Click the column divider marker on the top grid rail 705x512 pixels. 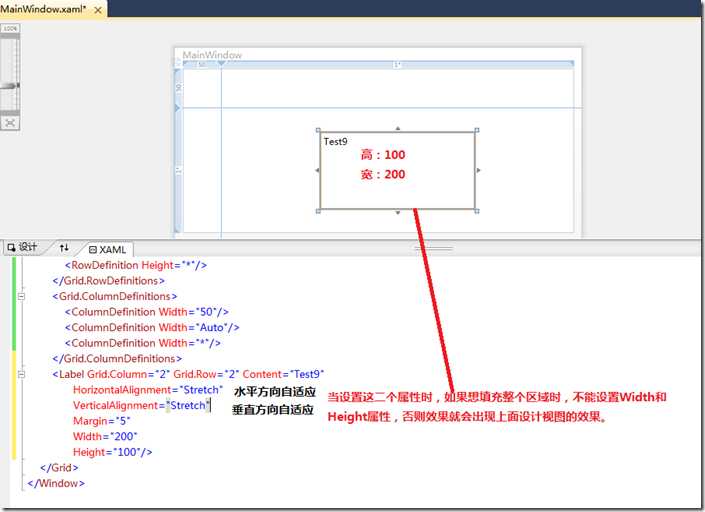[221, 65]
